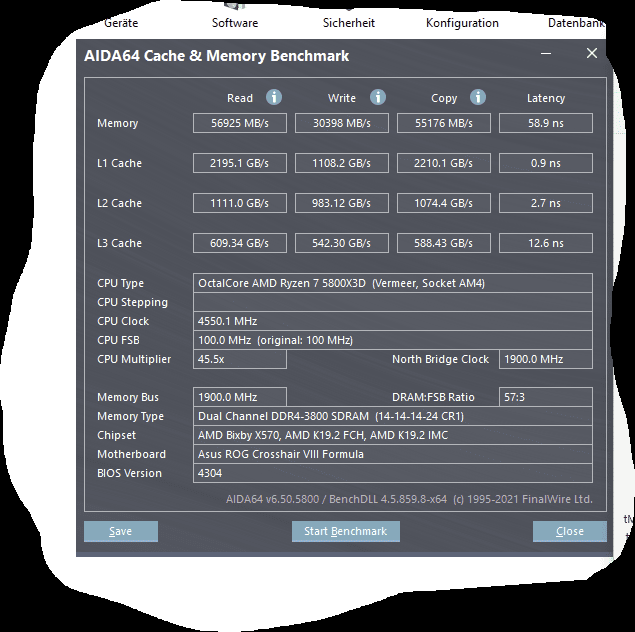Open the Geräte menu item
Screen dimensions: 635x632
(121, 23)
